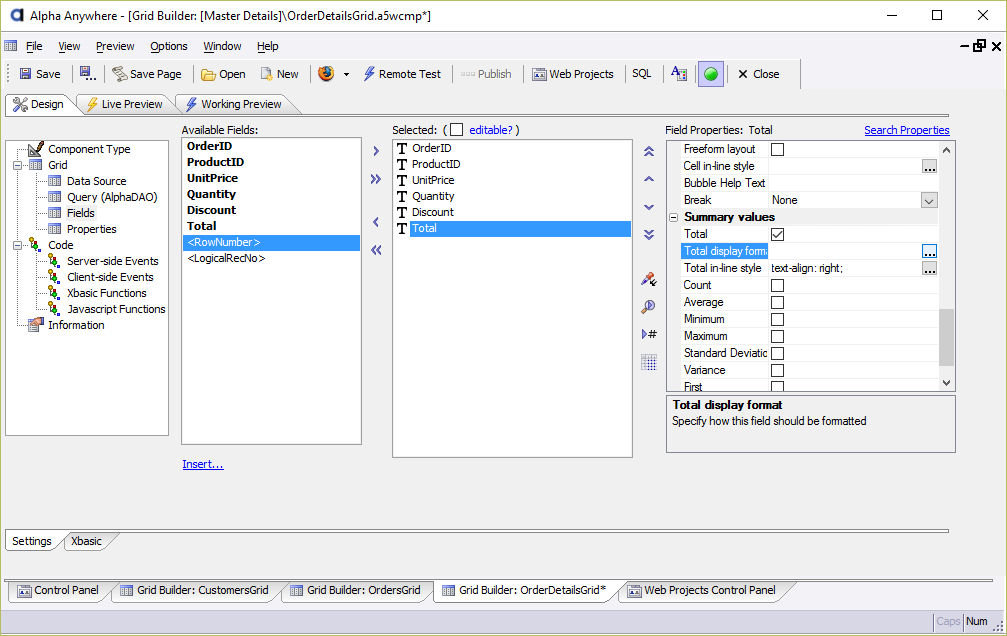This screenshot has height=636, width=1007.
Task: Click the grid layout icon below numbering
Action: coord(649,362)
